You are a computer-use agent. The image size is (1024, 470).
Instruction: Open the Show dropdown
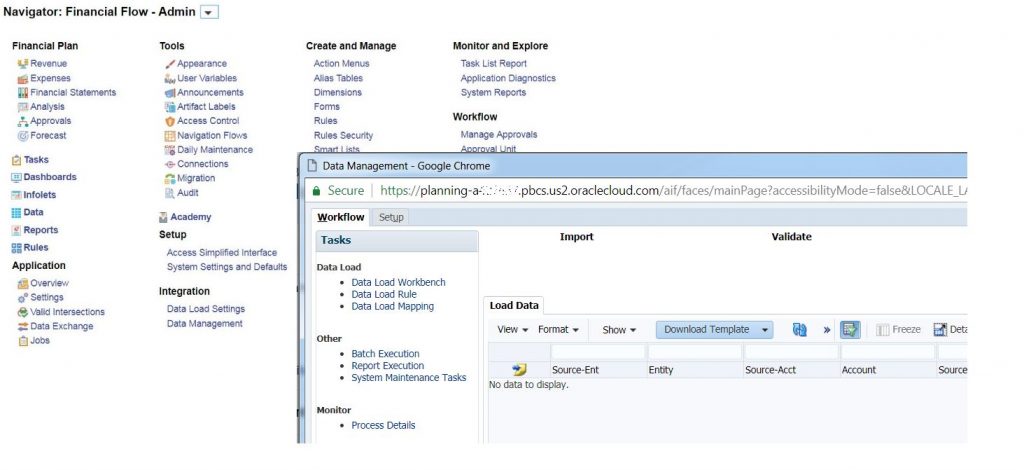pyautogui.click(x=619, y=330)
